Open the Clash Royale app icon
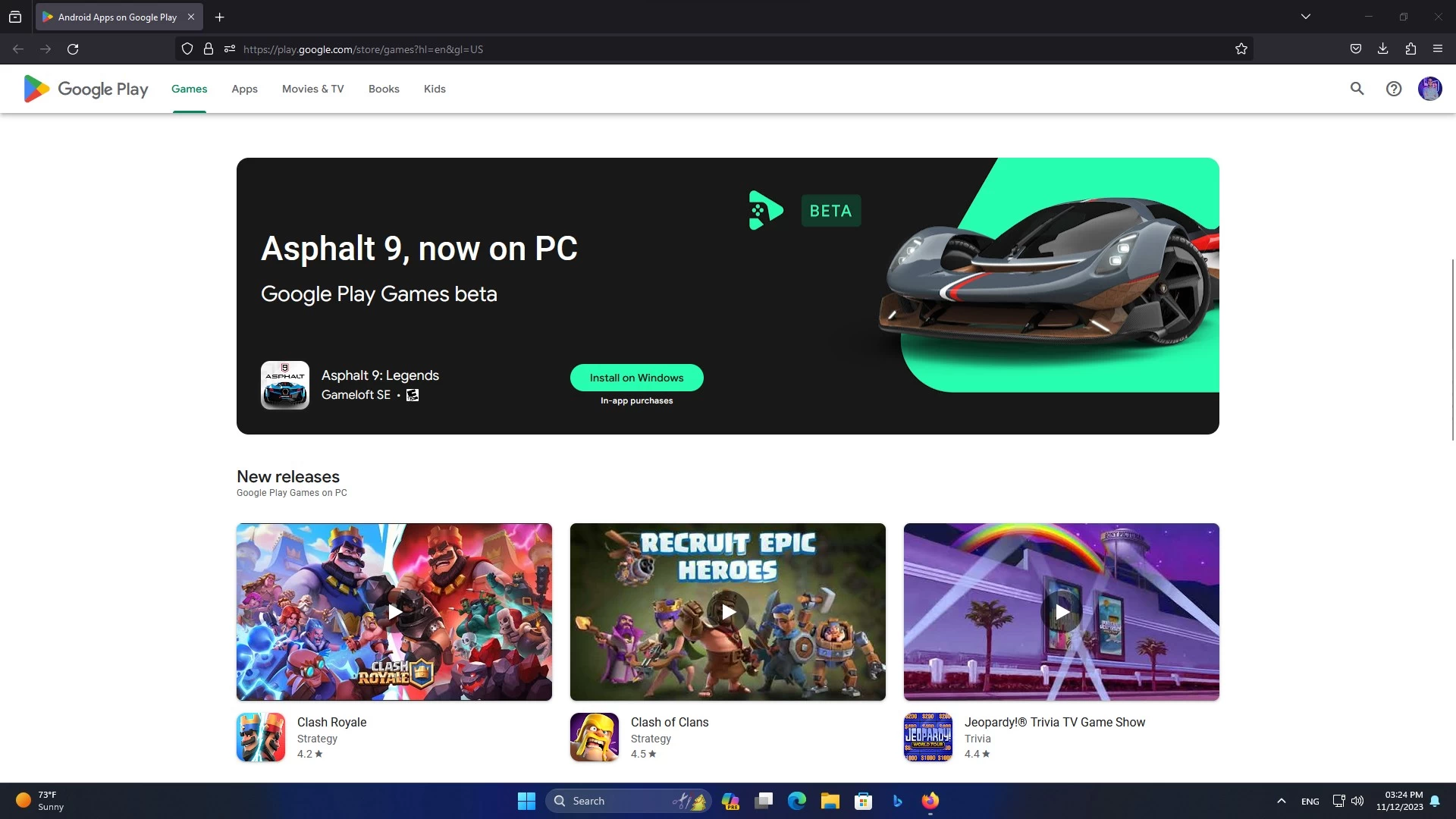This screenshot has width=1456, height=819. click(261, 737)
